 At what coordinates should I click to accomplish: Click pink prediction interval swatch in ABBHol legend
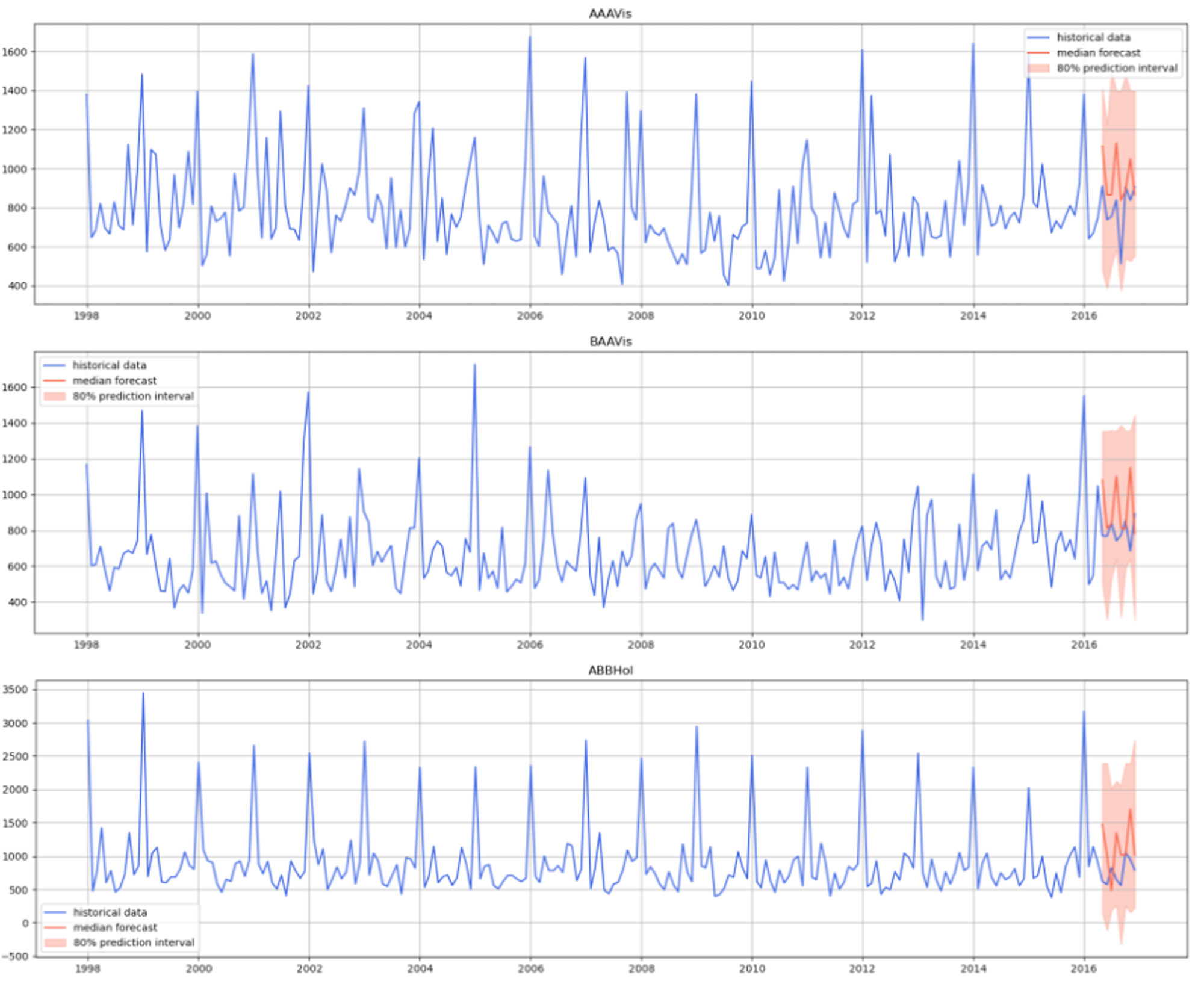pos(55,943)
